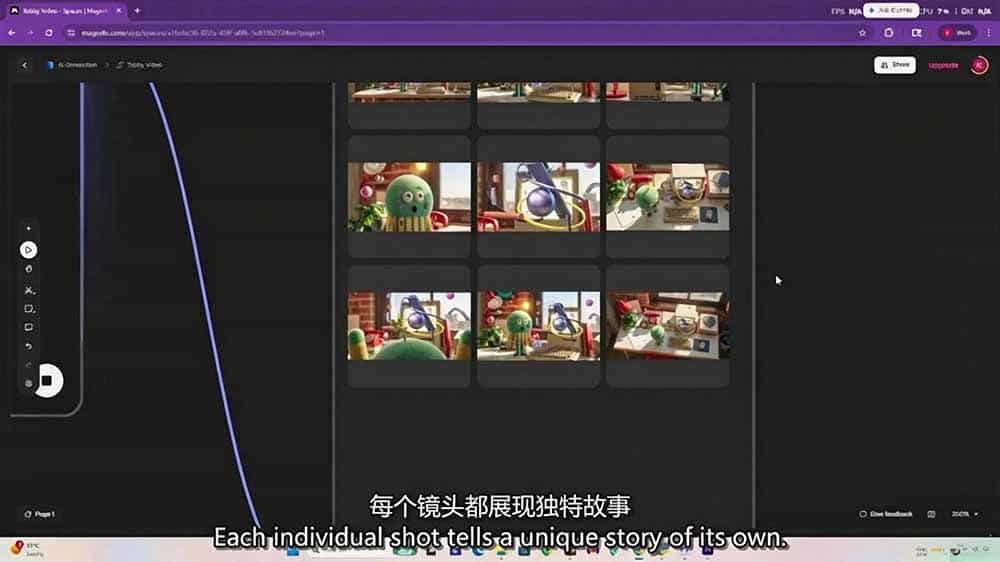Click the Share button

895,65
